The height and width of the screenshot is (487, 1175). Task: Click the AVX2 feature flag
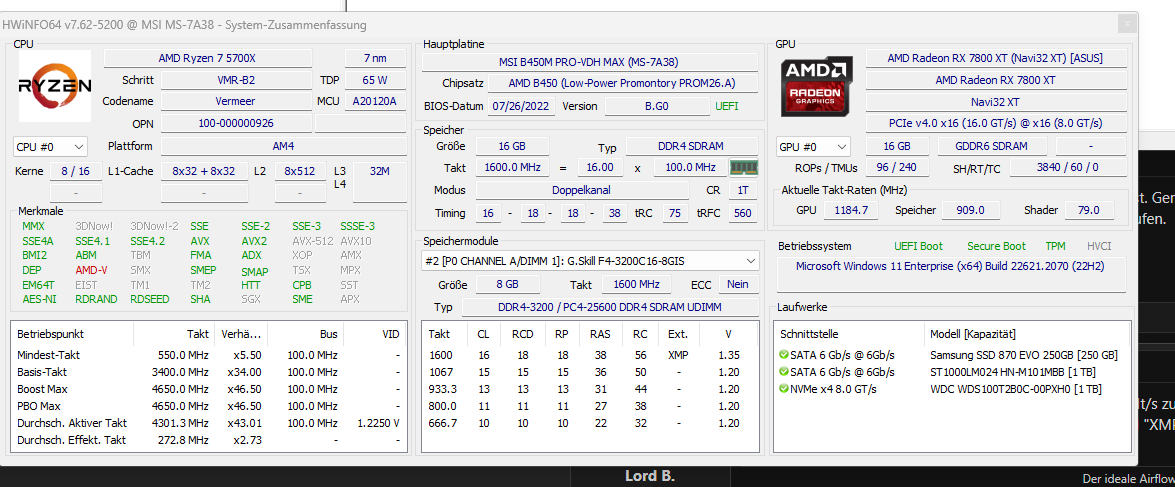254,241
